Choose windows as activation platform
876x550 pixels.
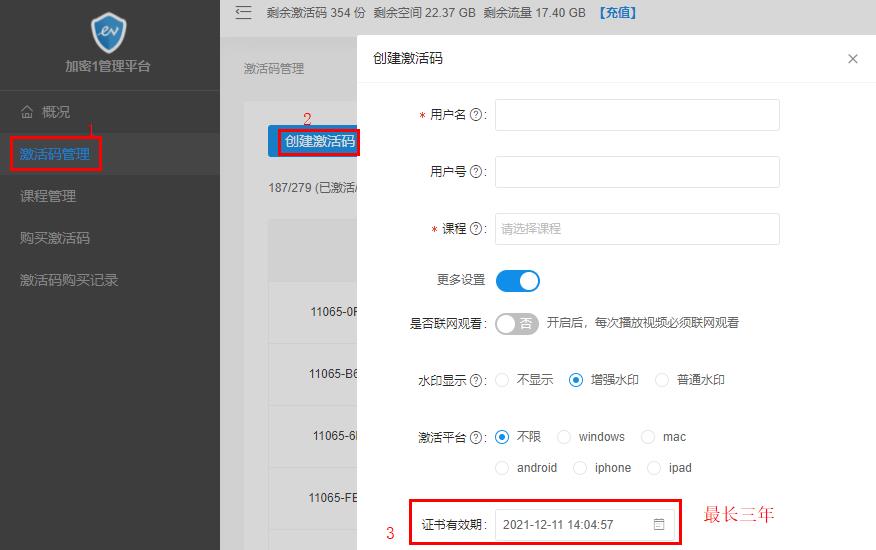point(564,437)
